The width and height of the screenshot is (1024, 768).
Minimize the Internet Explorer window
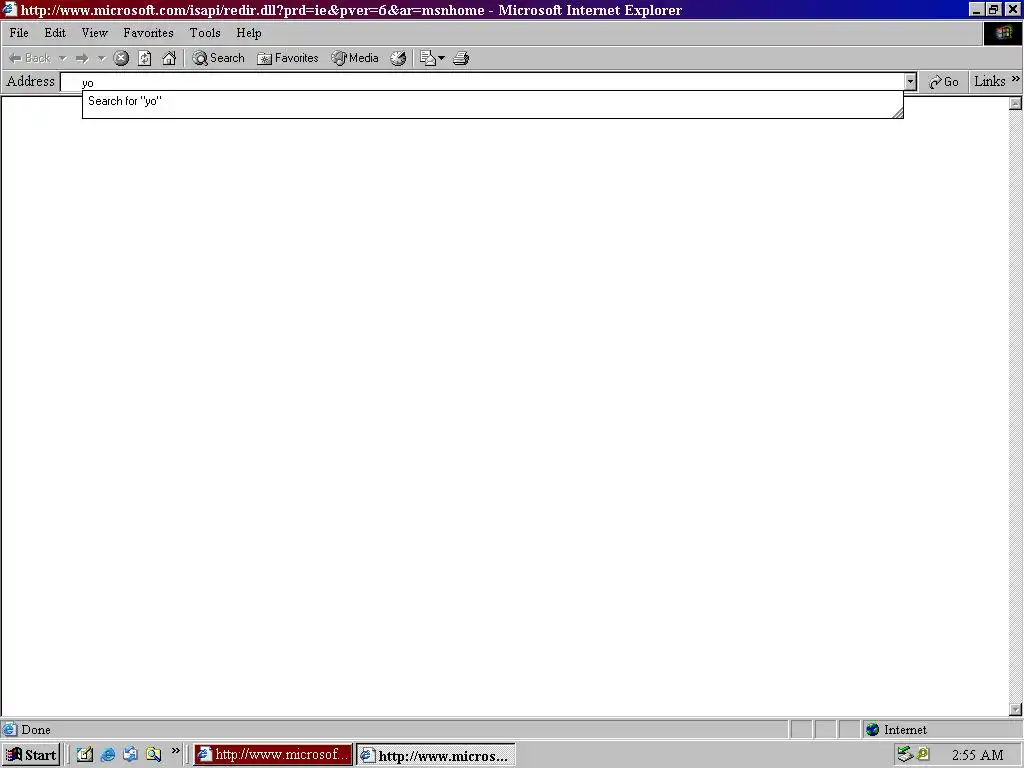(x=976, y=9)
